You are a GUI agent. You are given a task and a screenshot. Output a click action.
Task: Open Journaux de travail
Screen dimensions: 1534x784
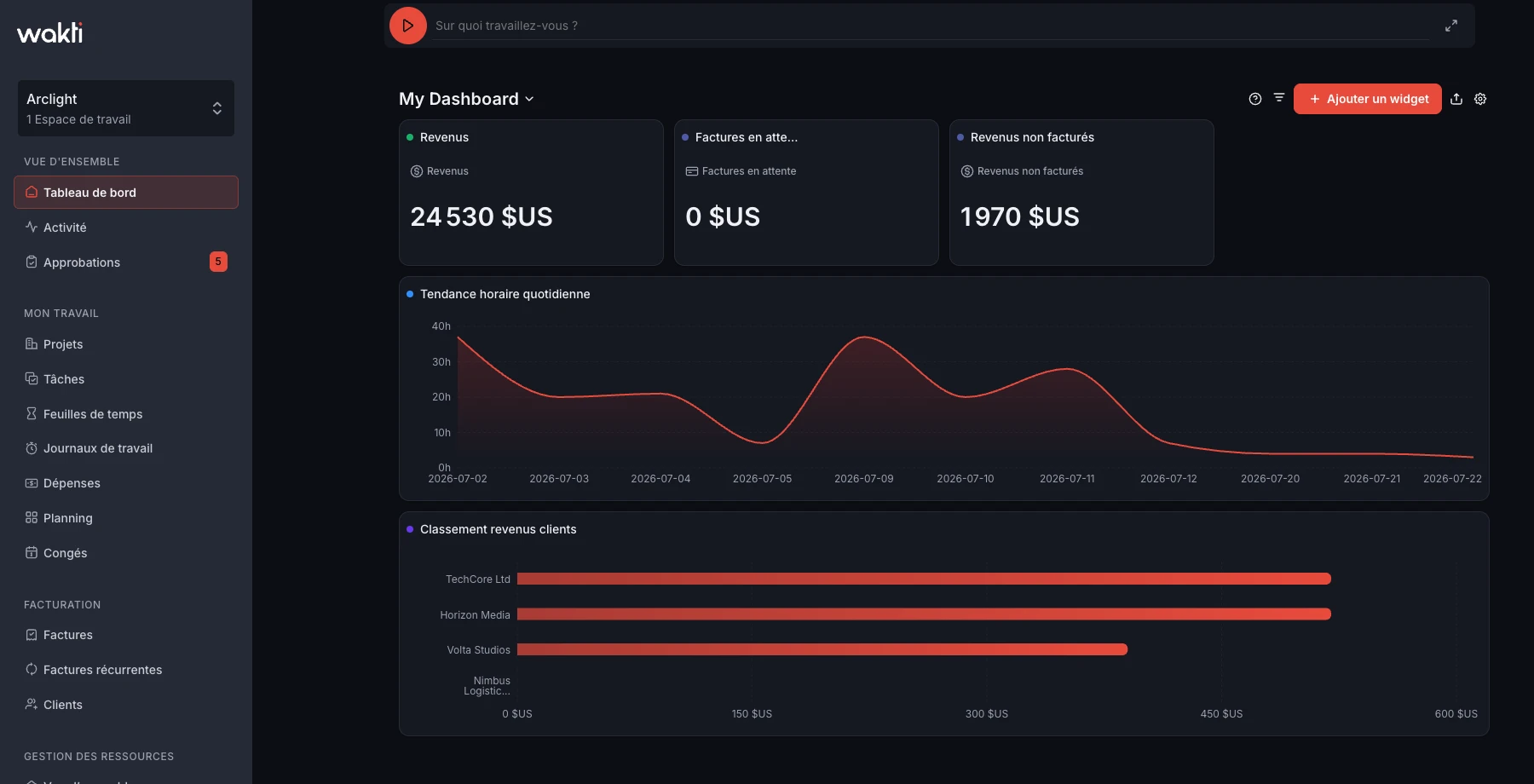click(126, 448)
